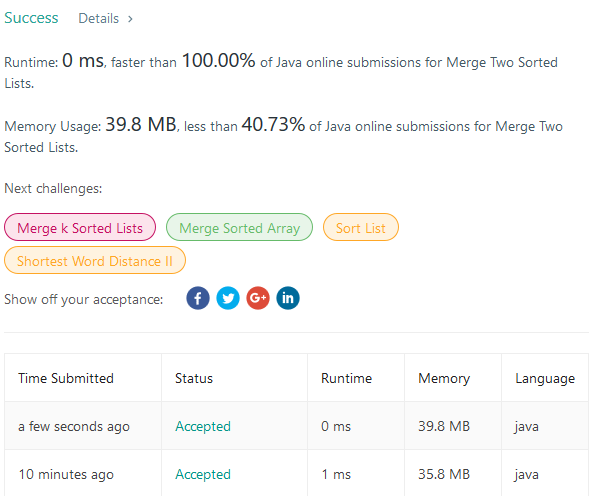Share acceptance on Twitter
The width and height of the screenshot is (609, 496).
pos(228,298)
